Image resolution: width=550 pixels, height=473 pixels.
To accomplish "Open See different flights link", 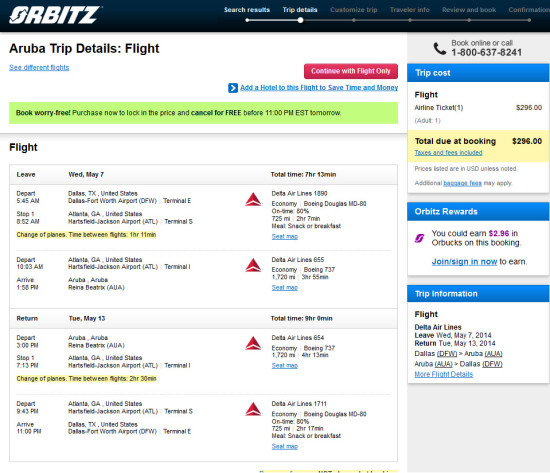I will point(39,67).
